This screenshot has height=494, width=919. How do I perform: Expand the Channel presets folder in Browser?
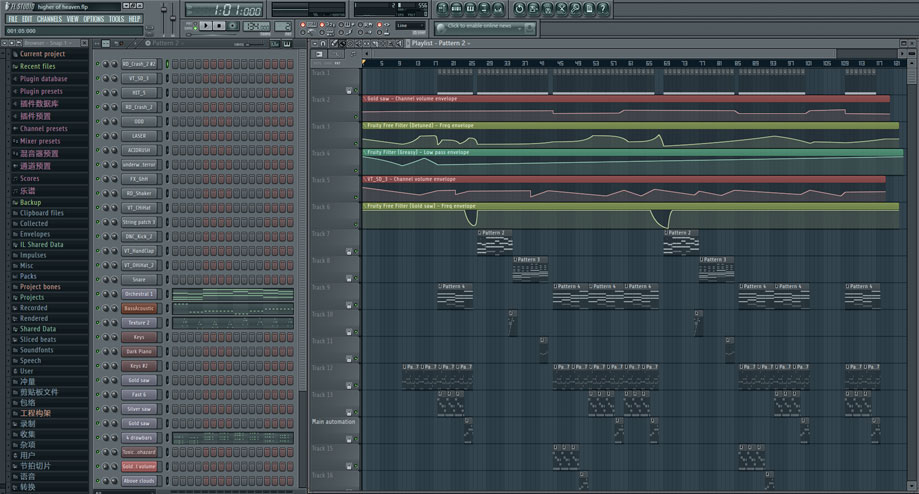pos(43,128)
